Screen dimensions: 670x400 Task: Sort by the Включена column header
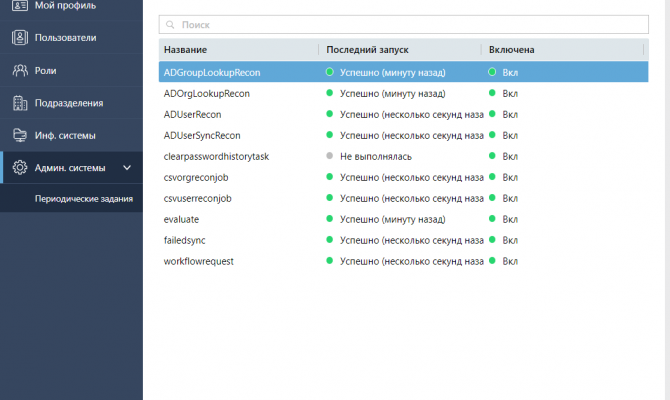pyautogui.click(x=512, y=49)
